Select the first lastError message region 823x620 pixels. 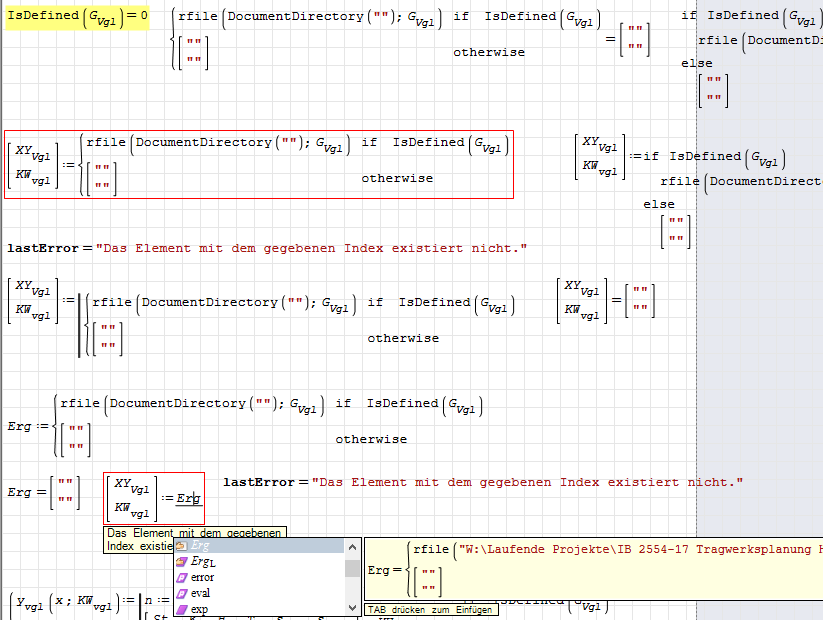(x=266, y=248)
